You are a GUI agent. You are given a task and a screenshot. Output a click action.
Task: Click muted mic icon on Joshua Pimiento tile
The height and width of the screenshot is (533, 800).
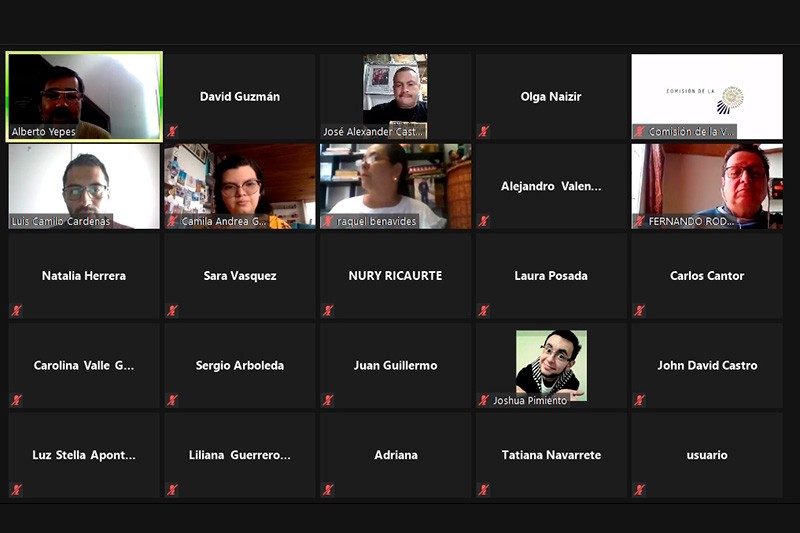coord(484,400)
